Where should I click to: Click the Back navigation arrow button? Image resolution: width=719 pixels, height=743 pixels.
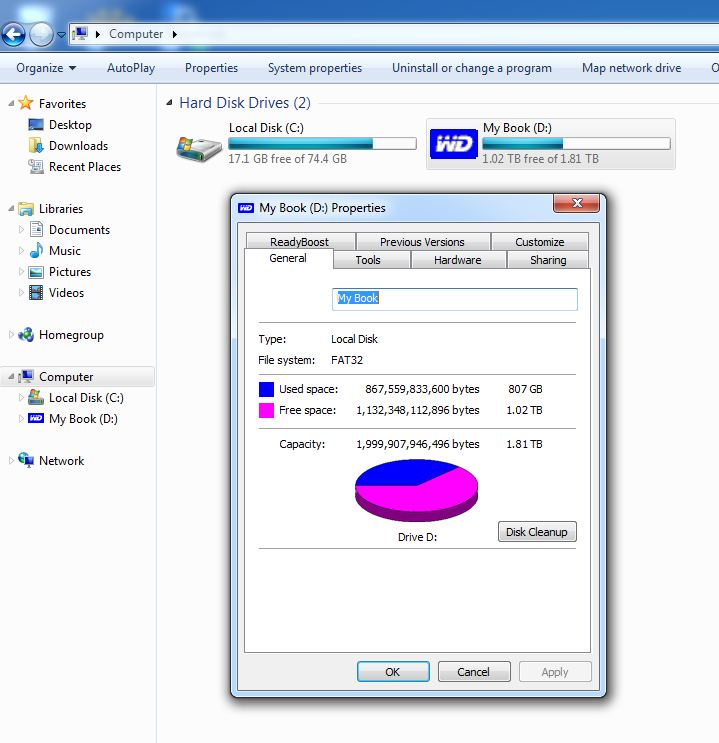tap(14, 35)
